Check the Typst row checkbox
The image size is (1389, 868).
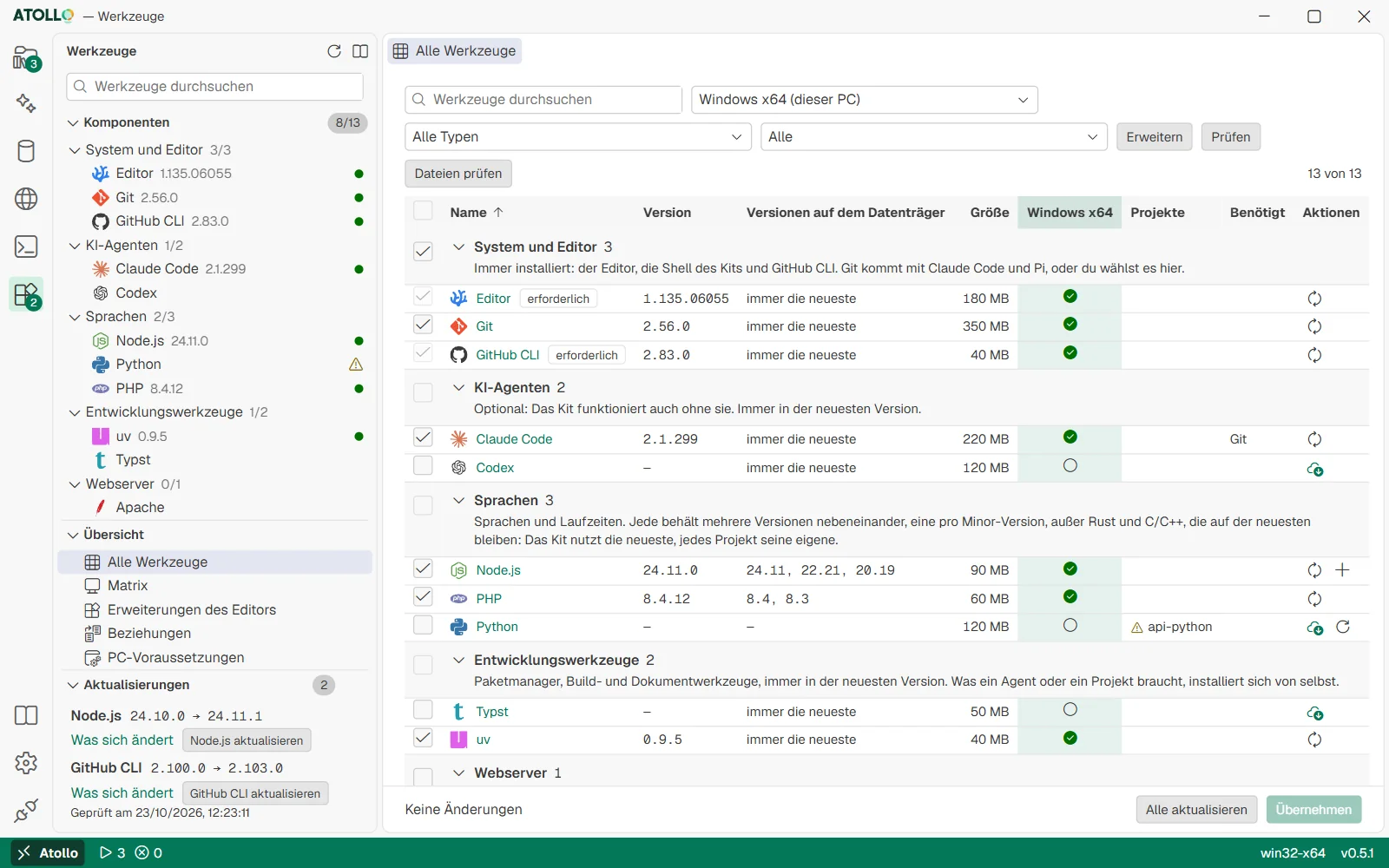click(423, 710)
